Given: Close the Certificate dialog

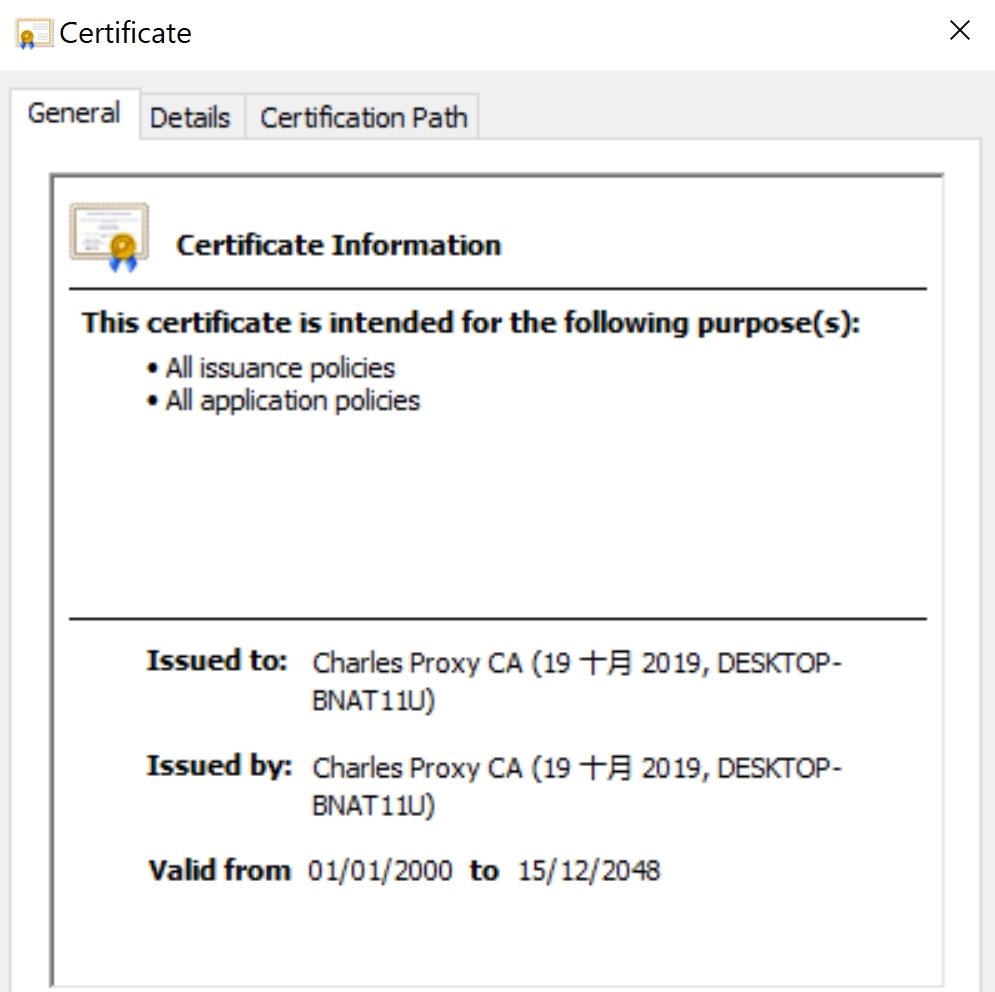Looking at the screenshot, I should click(959, 30).
